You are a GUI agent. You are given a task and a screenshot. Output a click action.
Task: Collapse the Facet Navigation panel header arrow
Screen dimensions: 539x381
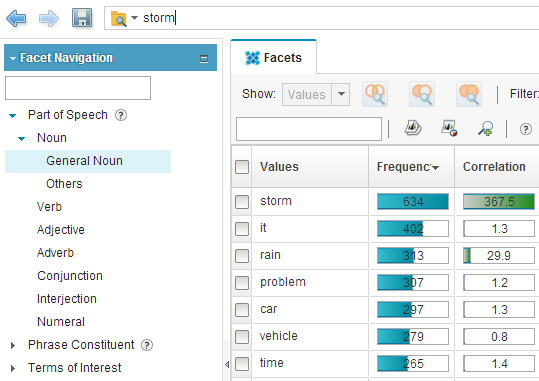click(13, 58)
